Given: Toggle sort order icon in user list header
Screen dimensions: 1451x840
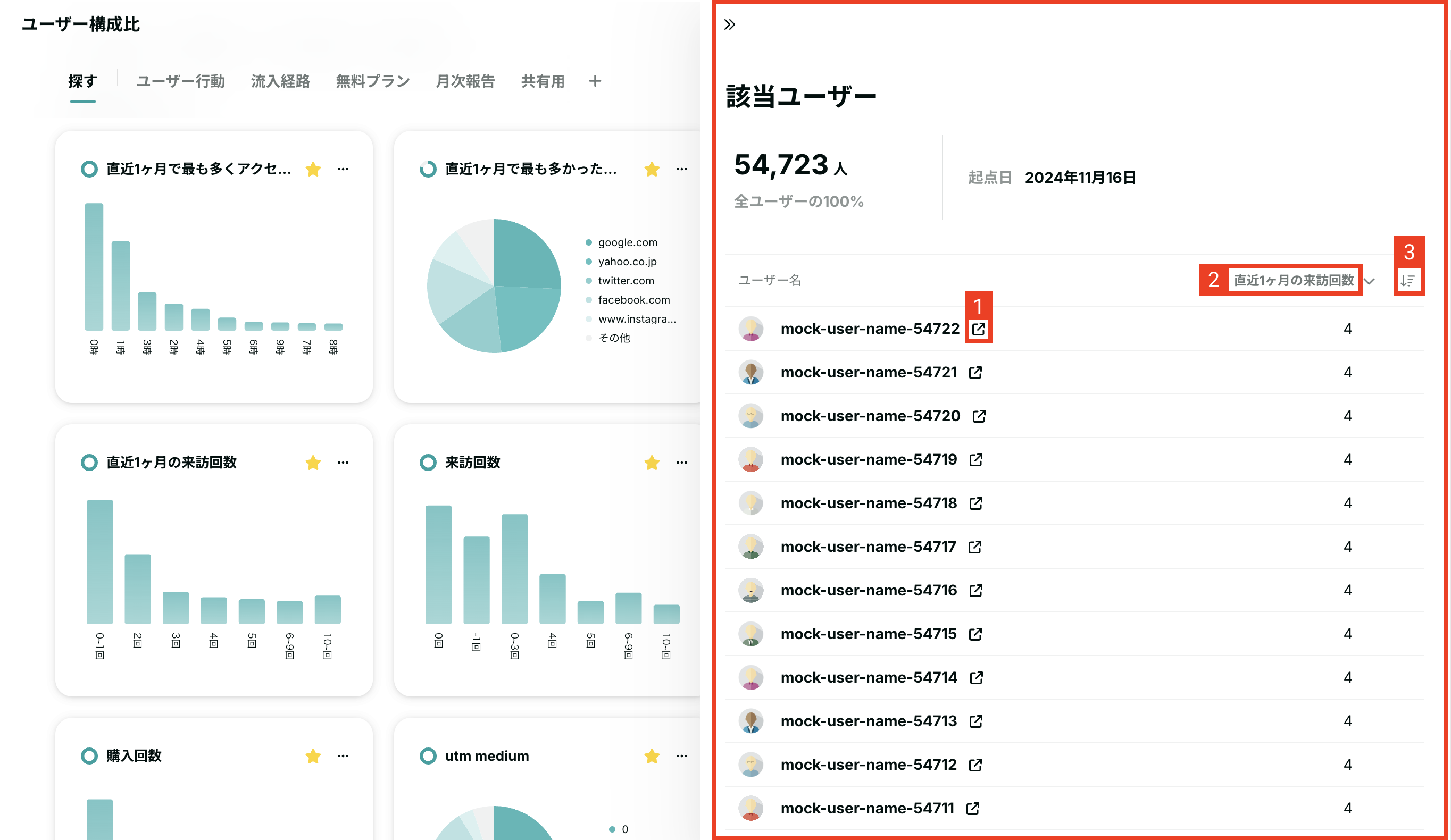Looking at the screenshot, I should tap(1408, 281).
